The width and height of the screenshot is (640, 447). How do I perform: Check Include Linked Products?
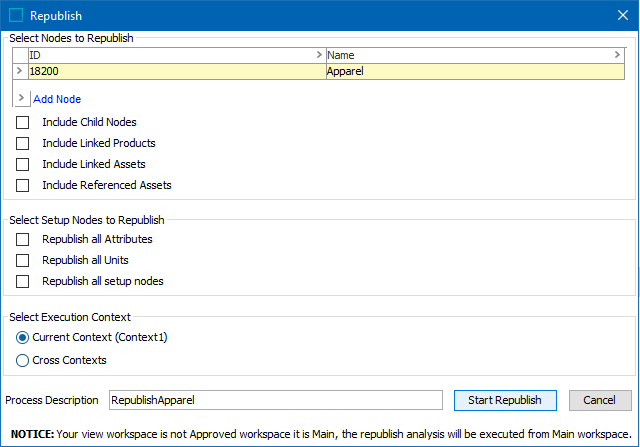click(x=23, y=143)
